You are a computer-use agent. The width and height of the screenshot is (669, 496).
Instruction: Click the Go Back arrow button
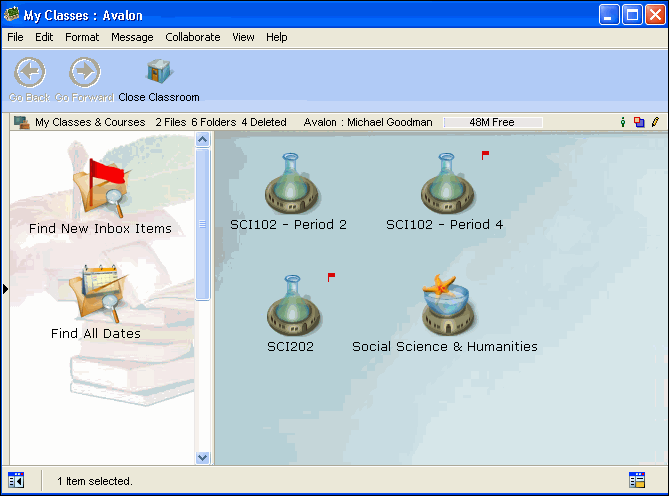(30, 73)
